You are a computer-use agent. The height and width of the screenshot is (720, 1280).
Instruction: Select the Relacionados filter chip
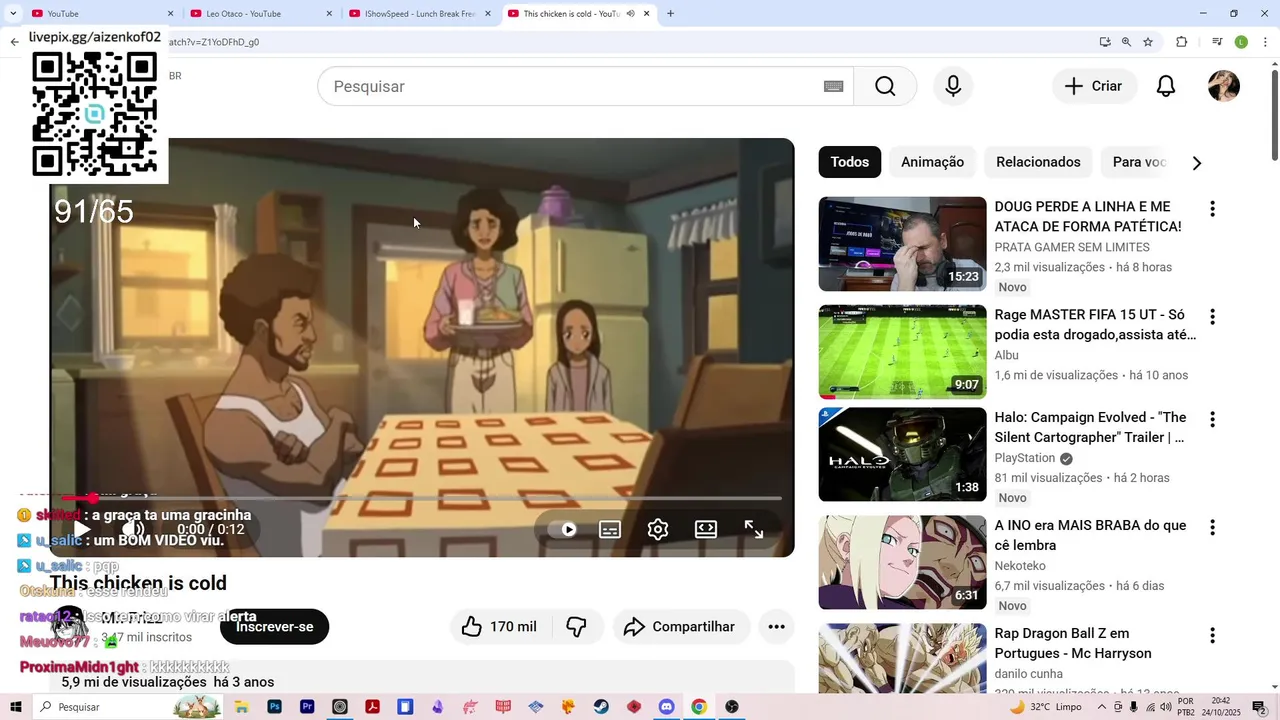[x=1038, y=162]
